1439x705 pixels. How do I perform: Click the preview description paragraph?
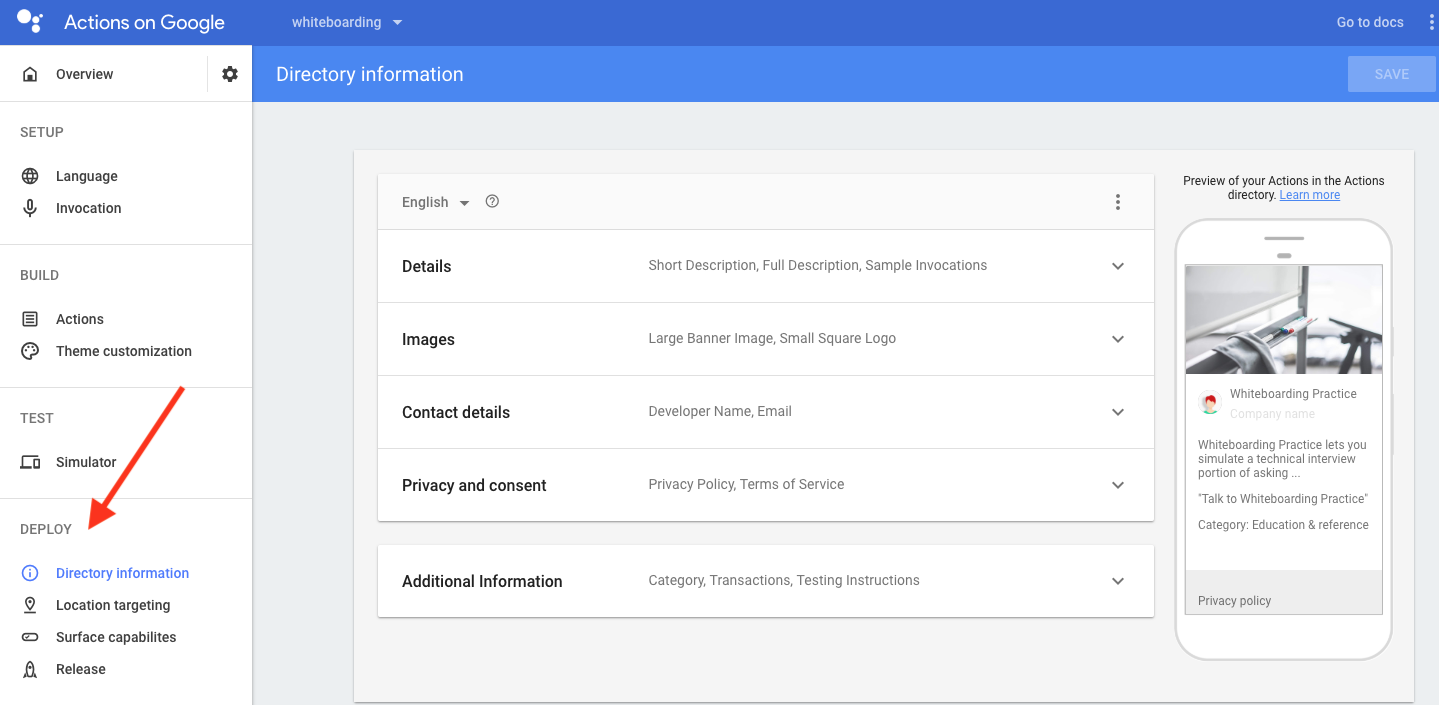pyautogui.click(x=1282, y=459)
